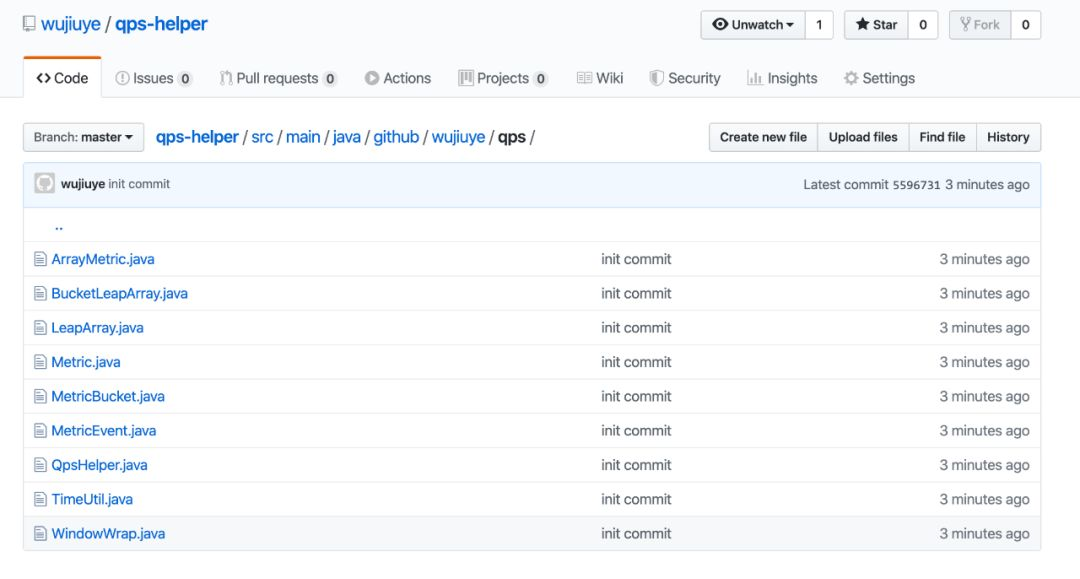Click the Security shield icon
1080x579 pixels.
pyautogui.click(x=656, y=78)
